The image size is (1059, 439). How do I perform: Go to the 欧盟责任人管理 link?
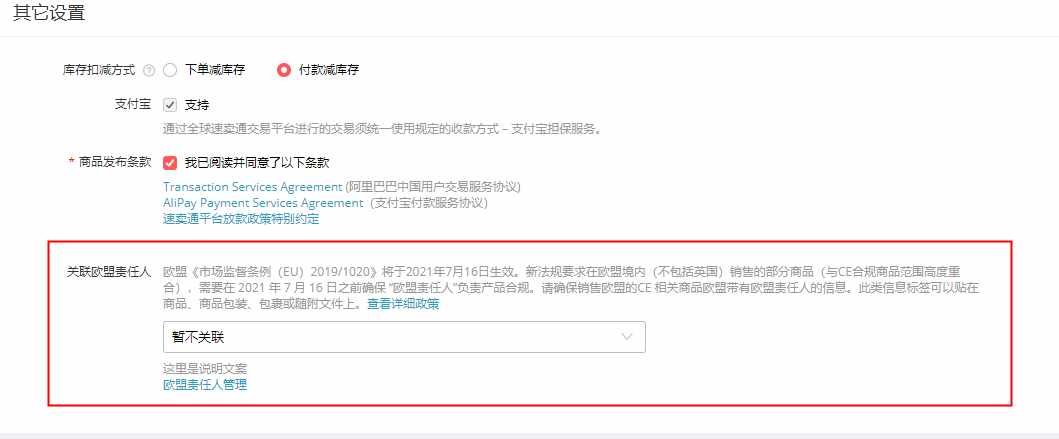point(205,385)
